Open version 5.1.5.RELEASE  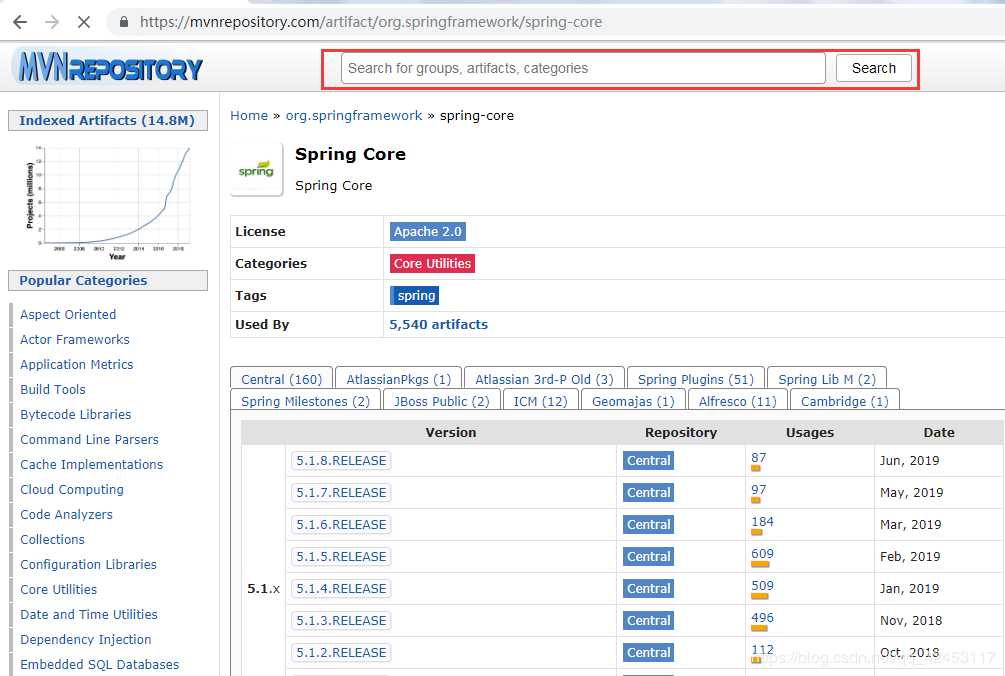click(341, 557)
